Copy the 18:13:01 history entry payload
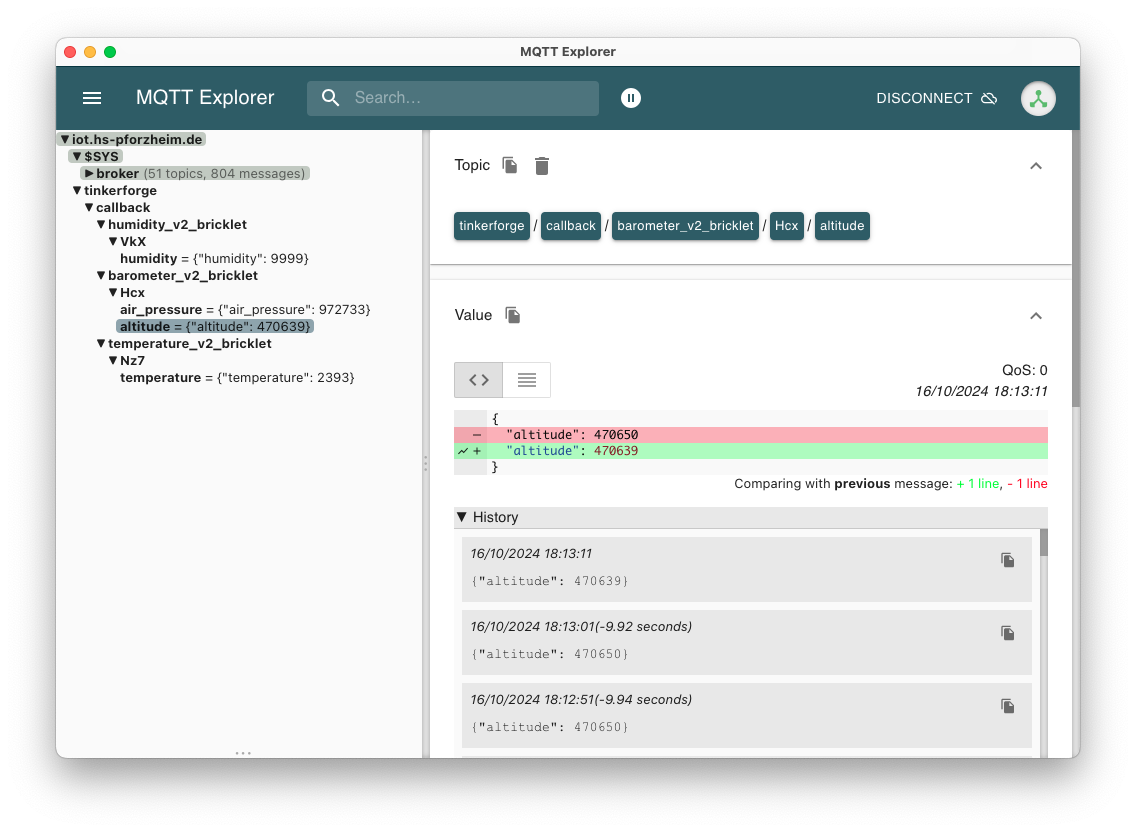 coord(1007,633)
